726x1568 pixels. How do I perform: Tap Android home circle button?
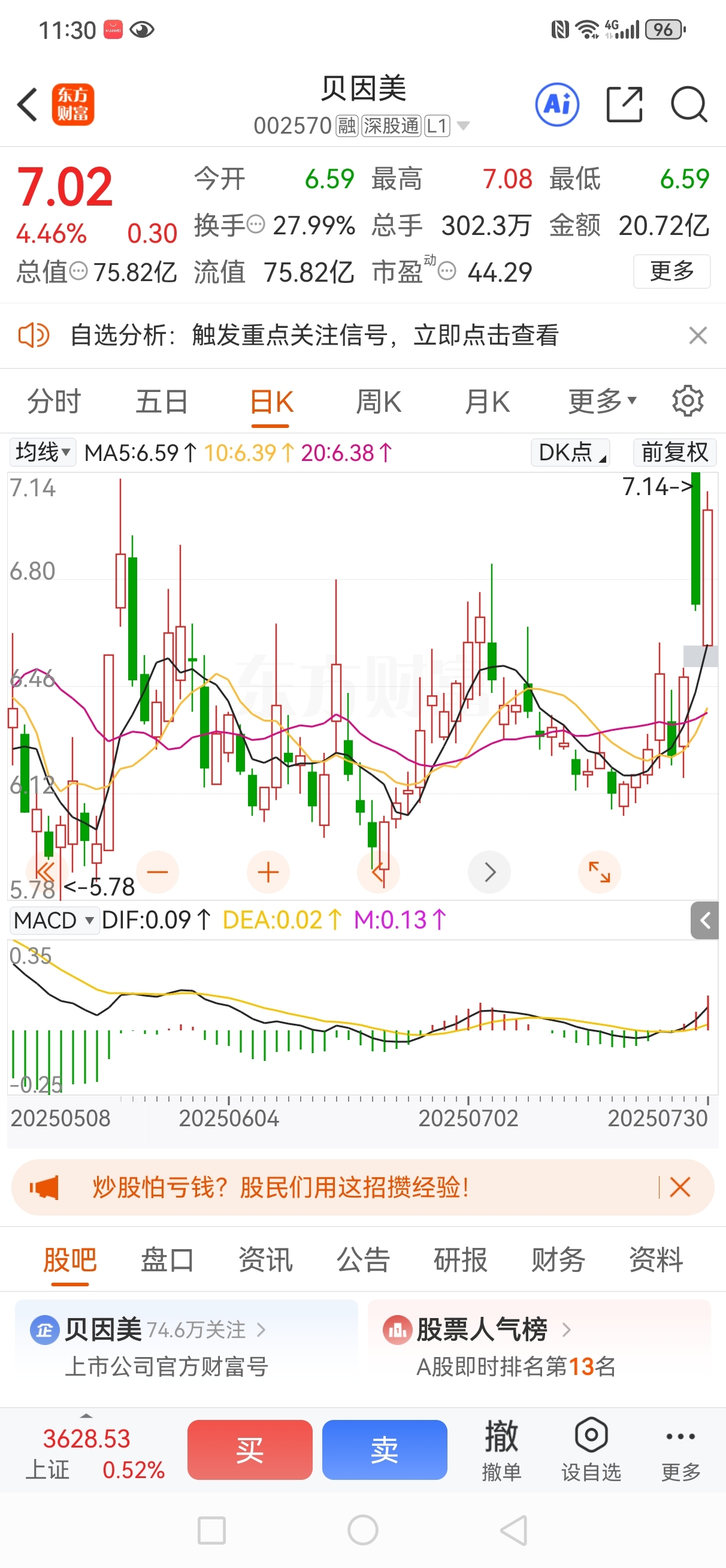point(362,1530)
